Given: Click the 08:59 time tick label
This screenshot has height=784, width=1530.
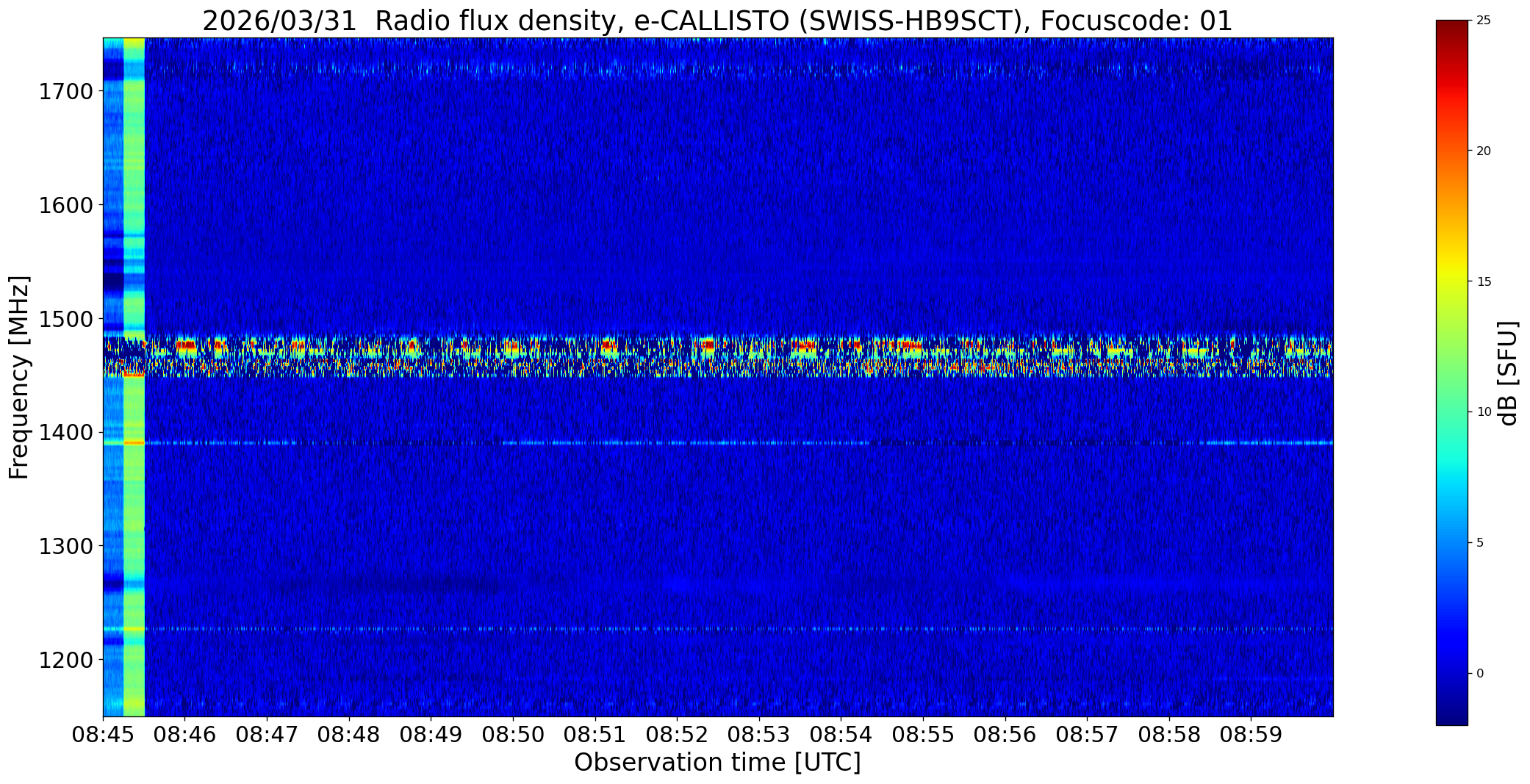Looking at the screenshot, I should coord(1251,734).
